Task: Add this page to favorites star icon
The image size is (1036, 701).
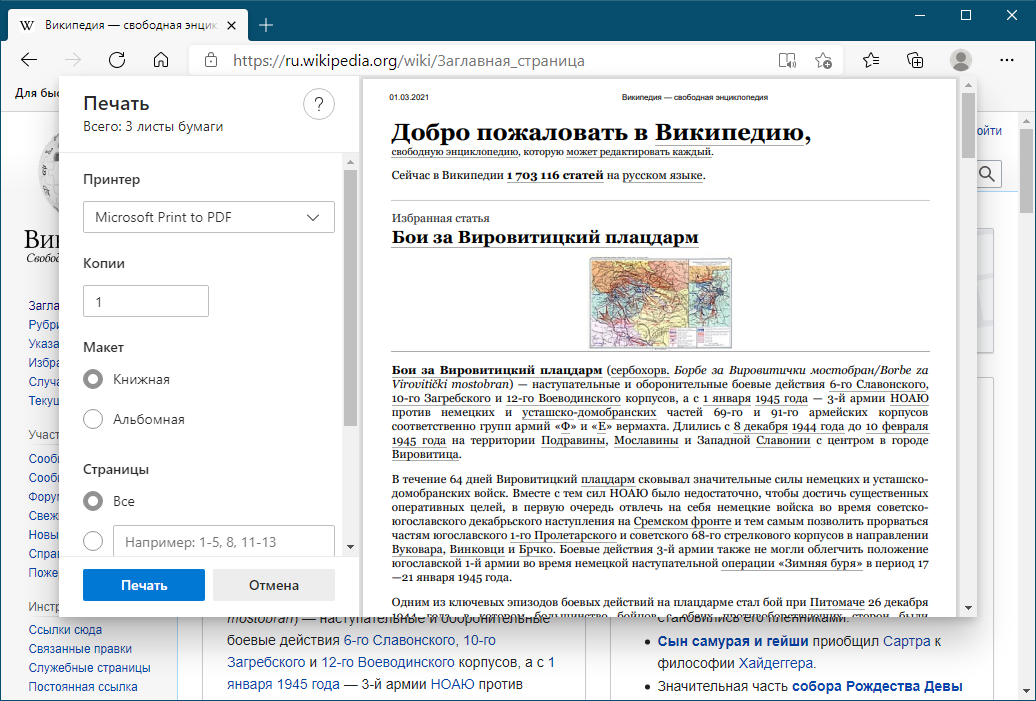Action: (x=823, y=61)
